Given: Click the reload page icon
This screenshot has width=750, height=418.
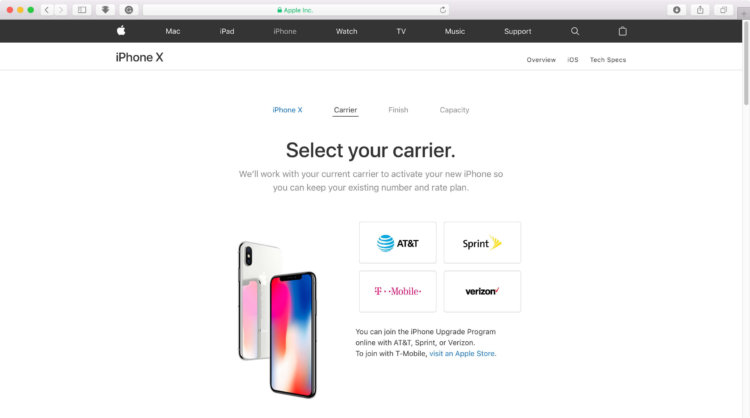Looking at the screenshot, I should pos(442,10).
